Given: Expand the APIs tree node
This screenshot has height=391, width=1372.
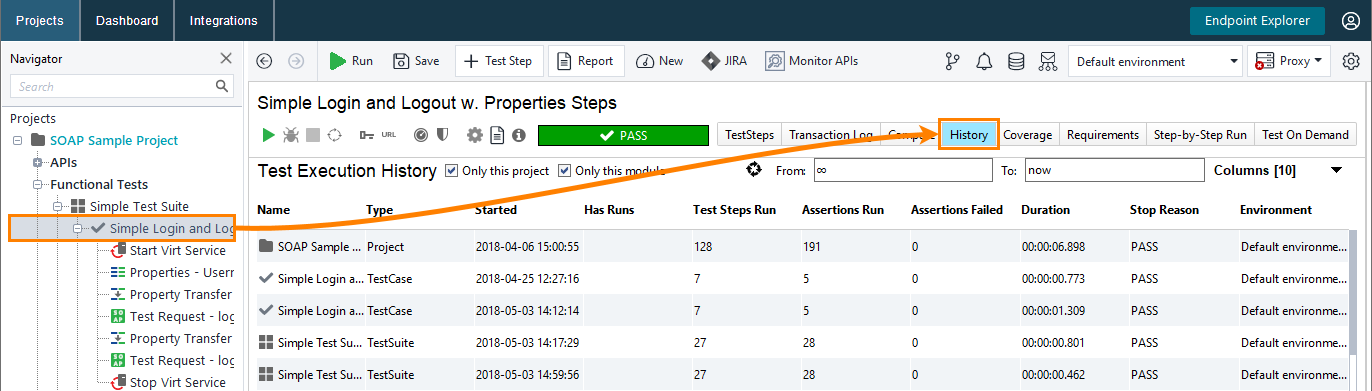Looking at the screenshot, I should [38, 162].
